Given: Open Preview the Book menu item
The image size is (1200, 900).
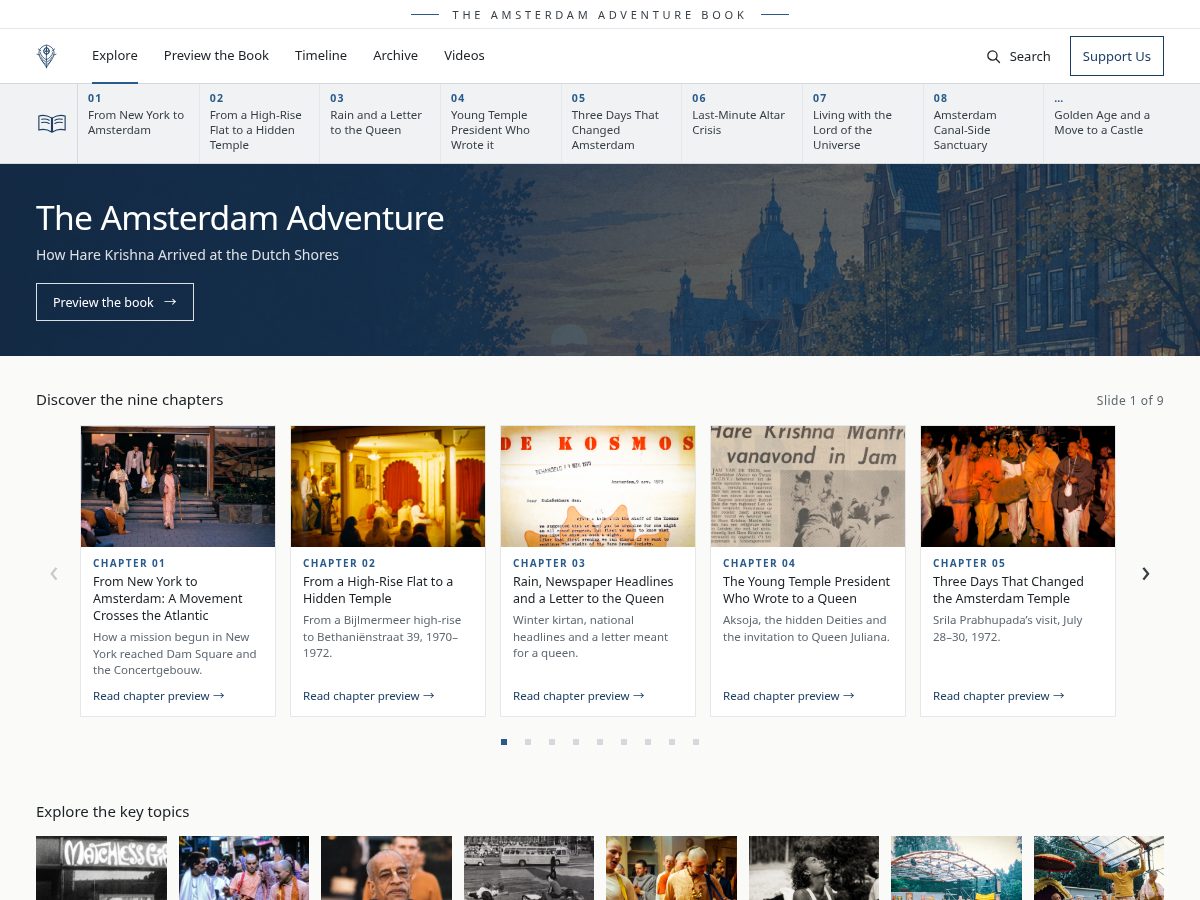Looking at the screenshot, I should coord(216,56).
